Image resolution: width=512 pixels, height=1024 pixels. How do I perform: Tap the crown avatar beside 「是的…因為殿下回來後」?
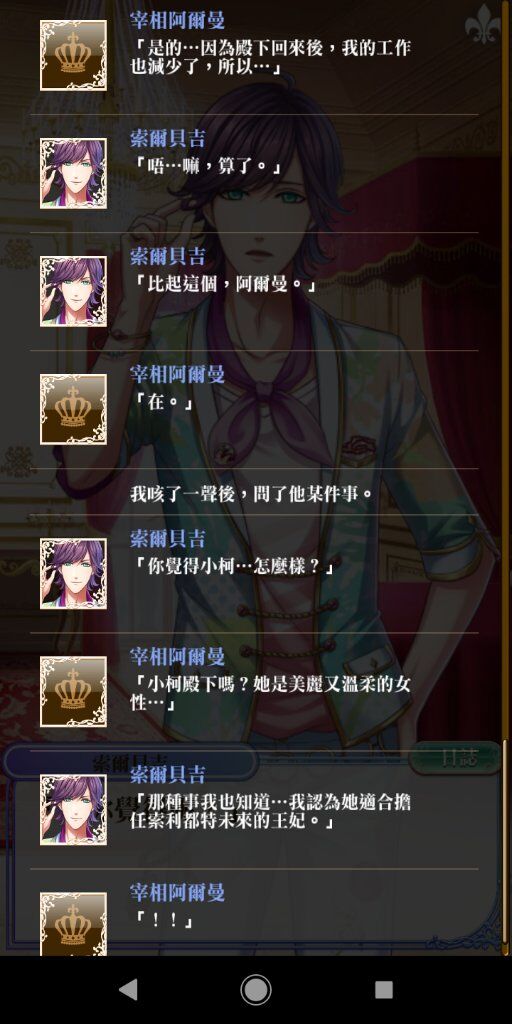click(x=73, y=56)
